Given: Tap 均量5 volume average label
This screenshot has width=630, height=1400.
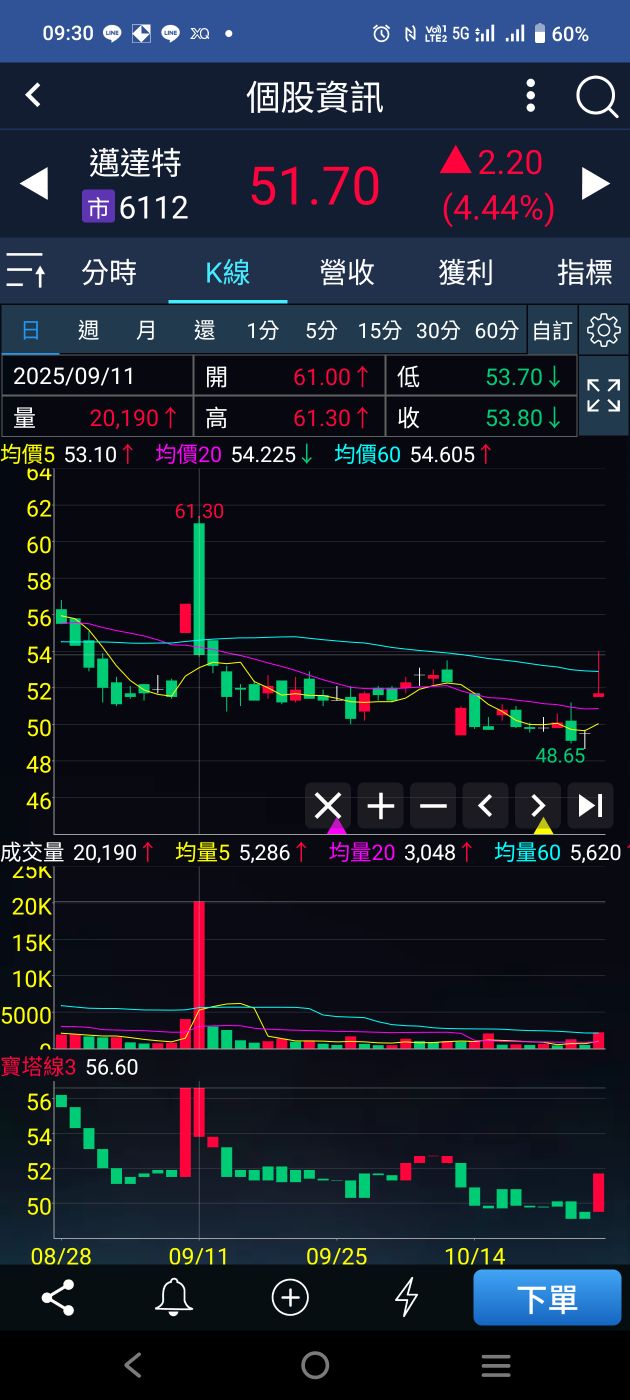Looking at the screenshot, I should pos(203,853).
